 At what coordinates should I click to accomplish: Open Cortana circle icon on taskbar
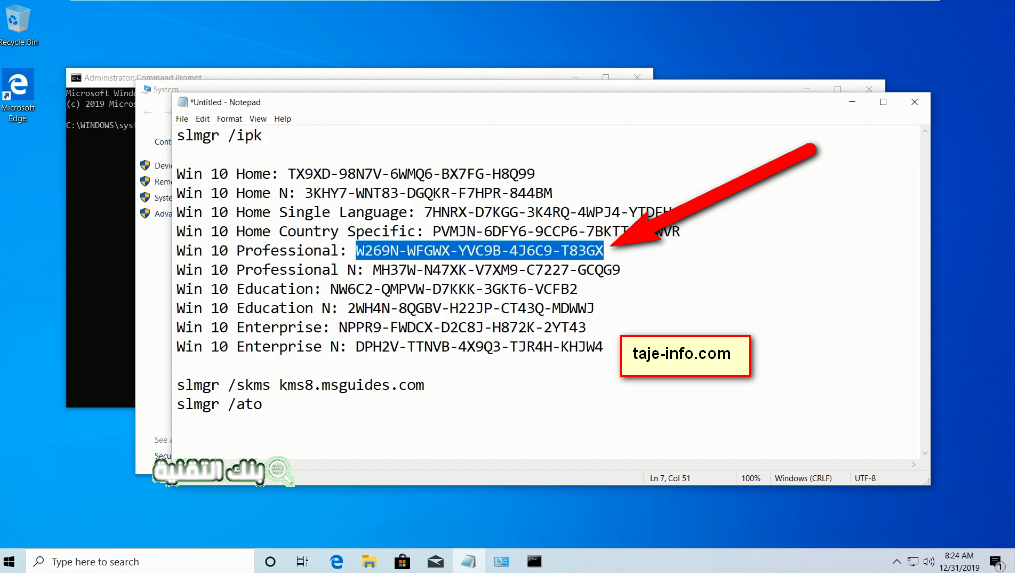tap(270, 561)
